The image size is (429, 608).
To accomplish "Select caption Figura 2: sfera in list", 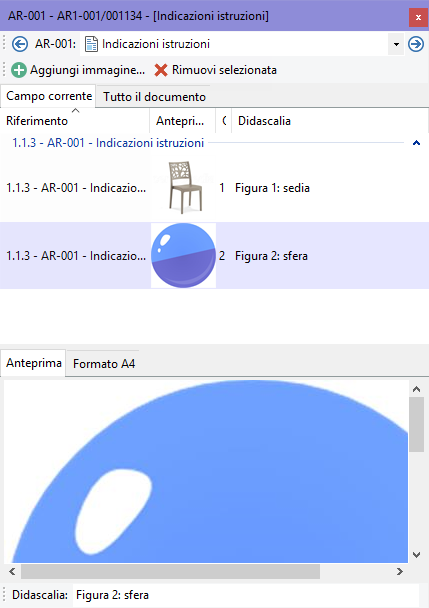I will click(271, 256).
